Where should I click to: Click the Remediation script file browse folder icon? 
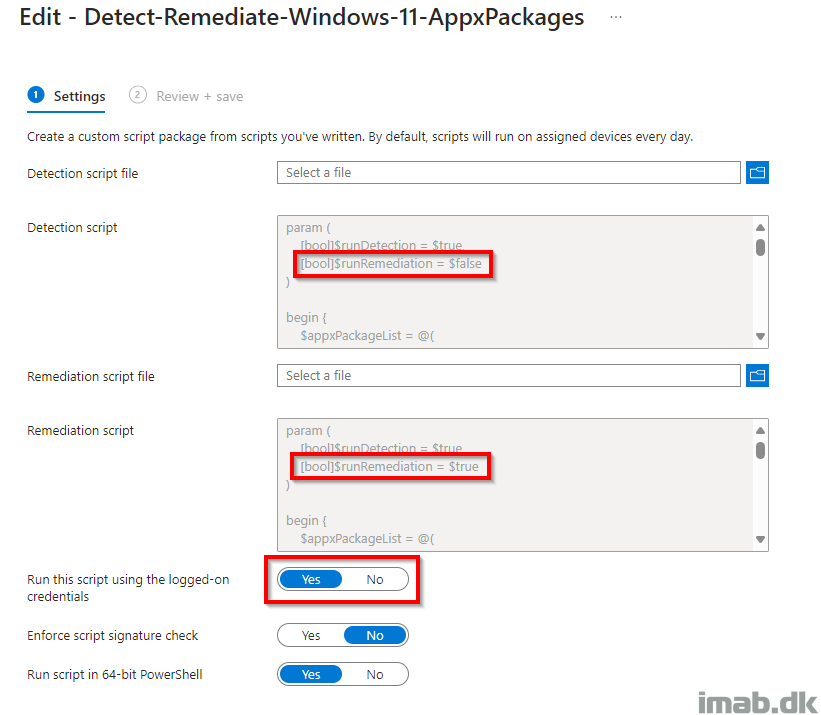point(757,375)
